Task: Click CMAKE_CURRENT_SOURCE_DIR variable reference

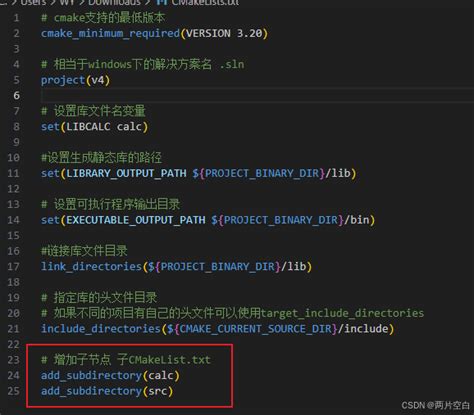Action: point(256,329)
